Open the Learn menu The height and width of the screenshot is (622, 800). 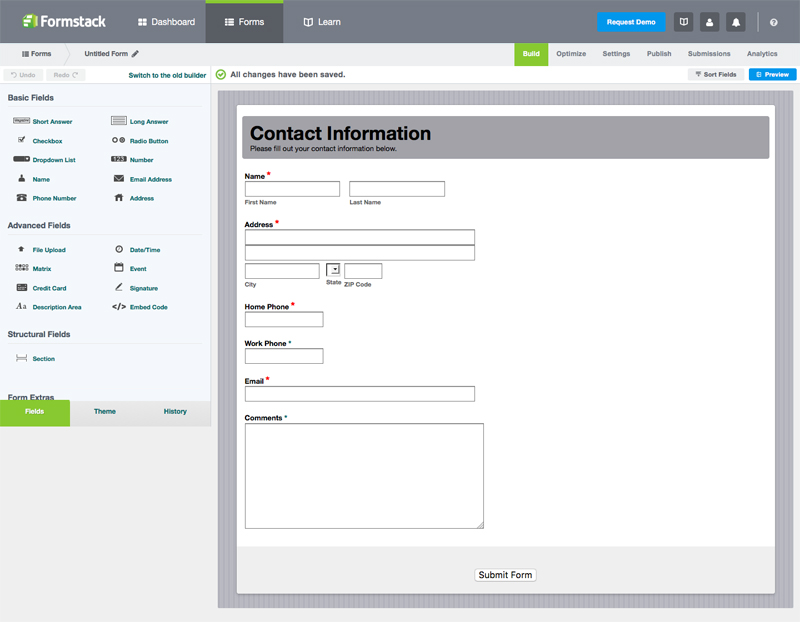tap(322, 22)
